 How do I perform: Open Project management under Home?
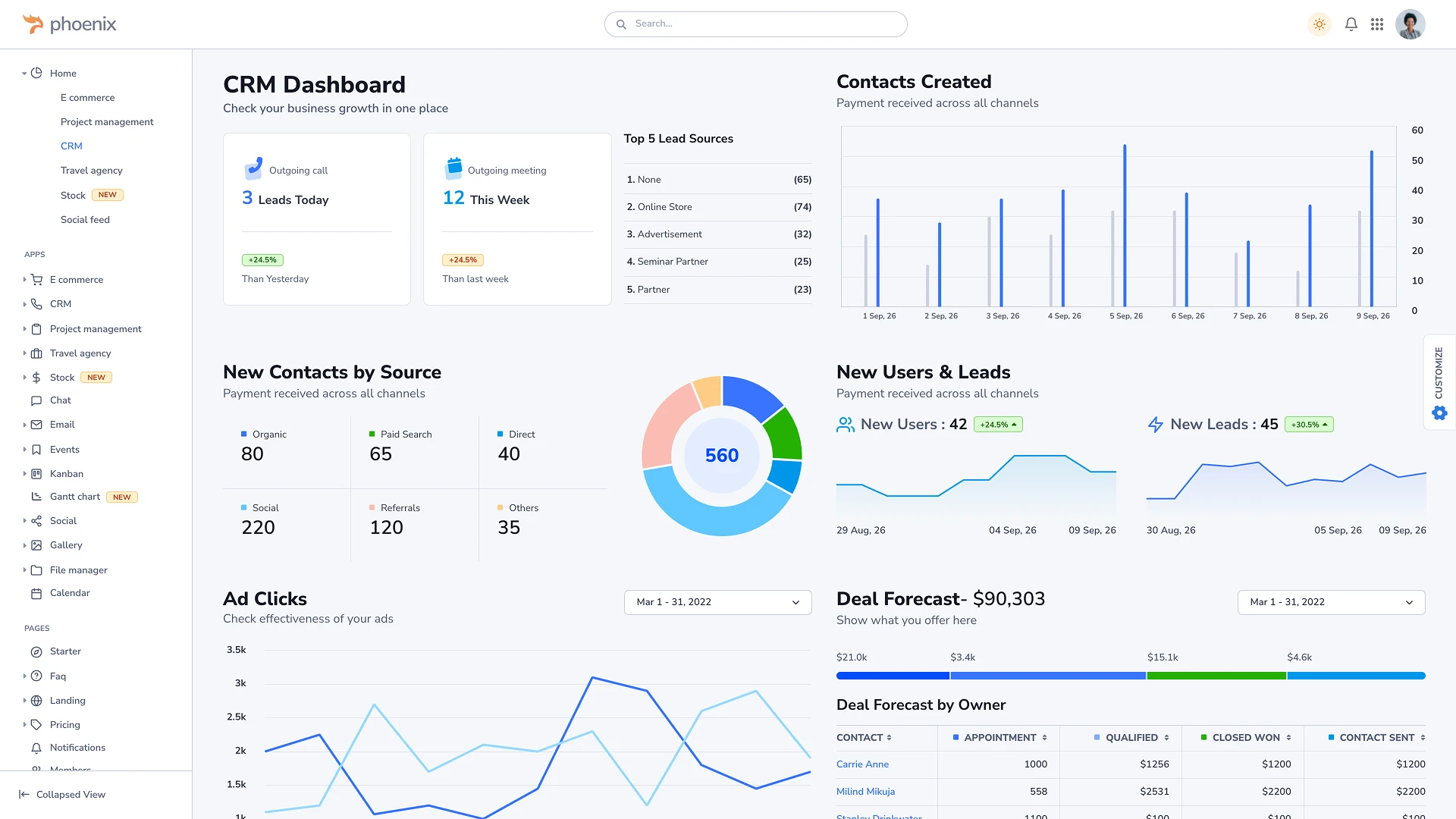pos(107,122)
